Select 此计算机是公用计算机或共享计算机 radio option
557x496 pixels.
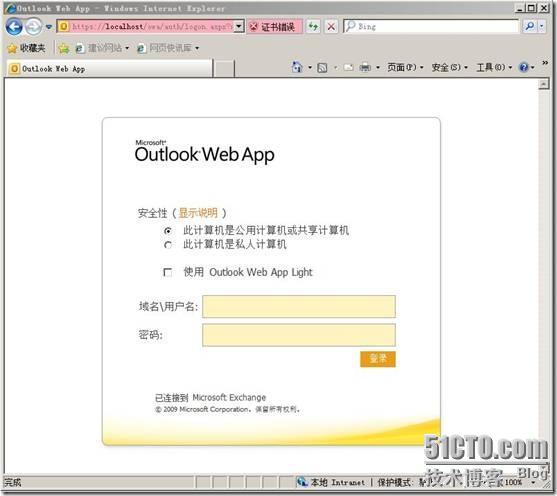point(168,231)
